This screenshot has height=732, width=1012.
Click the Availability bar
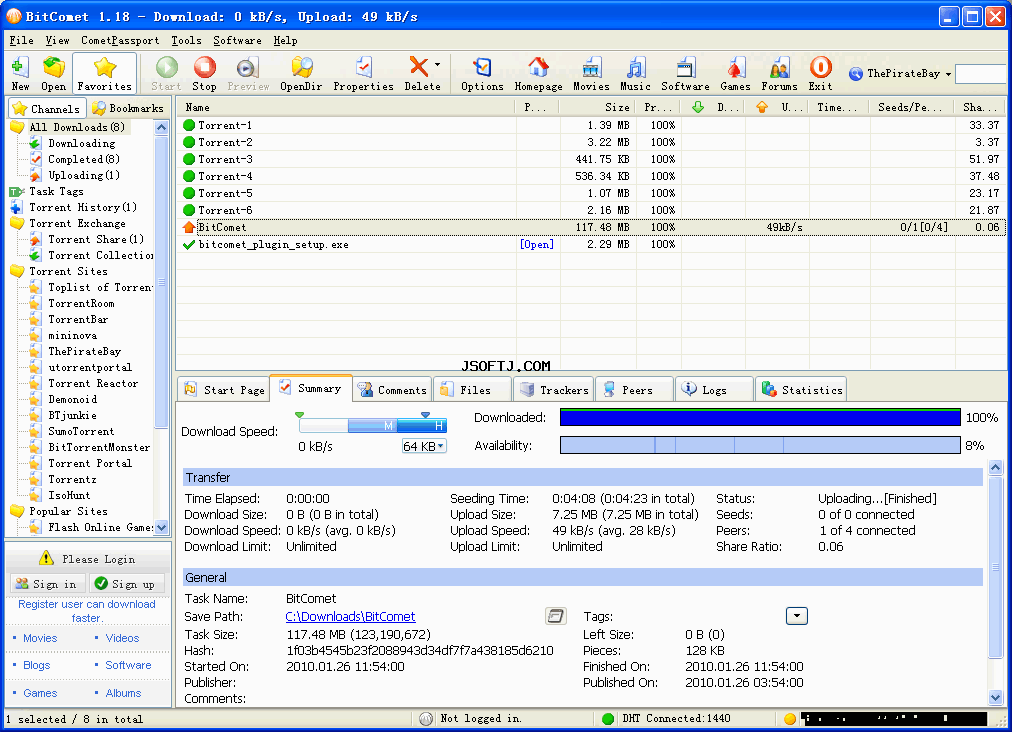click(x=760, y=445)
